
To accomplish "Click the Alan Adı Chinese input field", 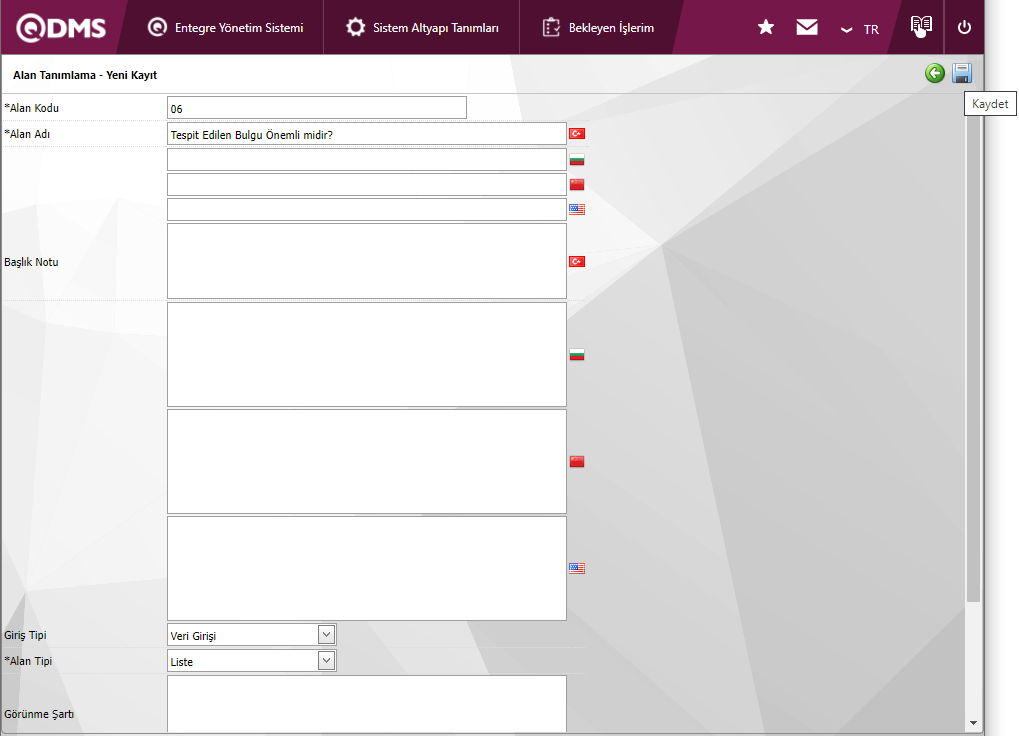I will 367,184.
